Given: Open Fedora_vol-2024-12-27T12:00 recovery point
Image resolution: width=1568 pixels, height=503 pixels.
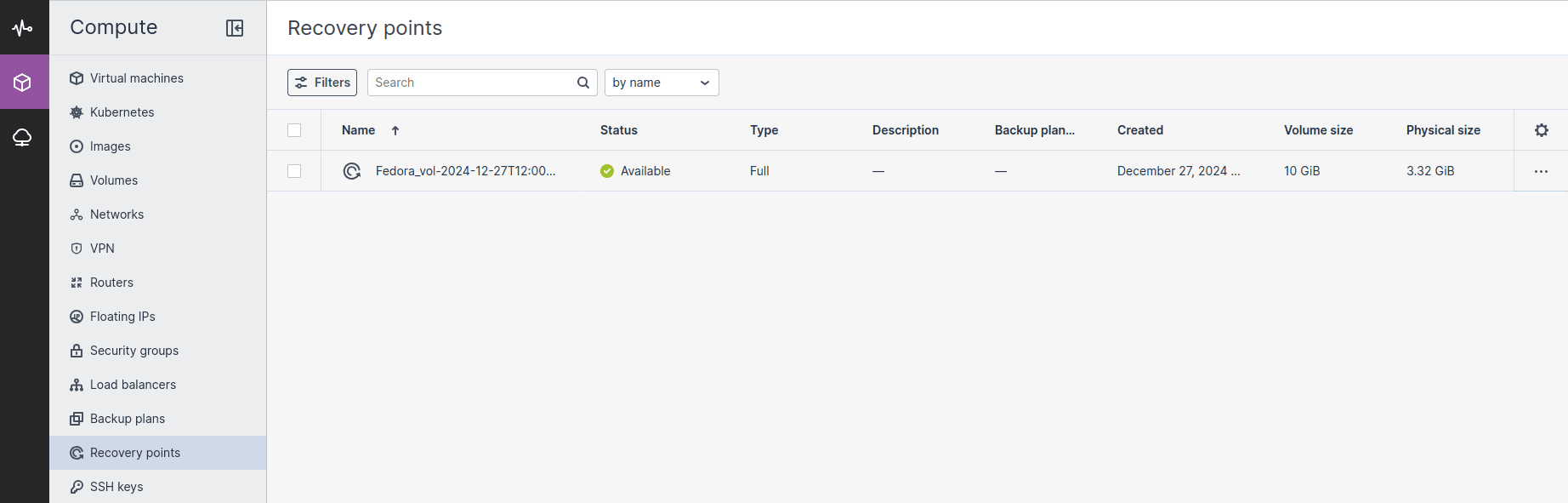Looking at the screenshot, I should (x=465, y=171).
